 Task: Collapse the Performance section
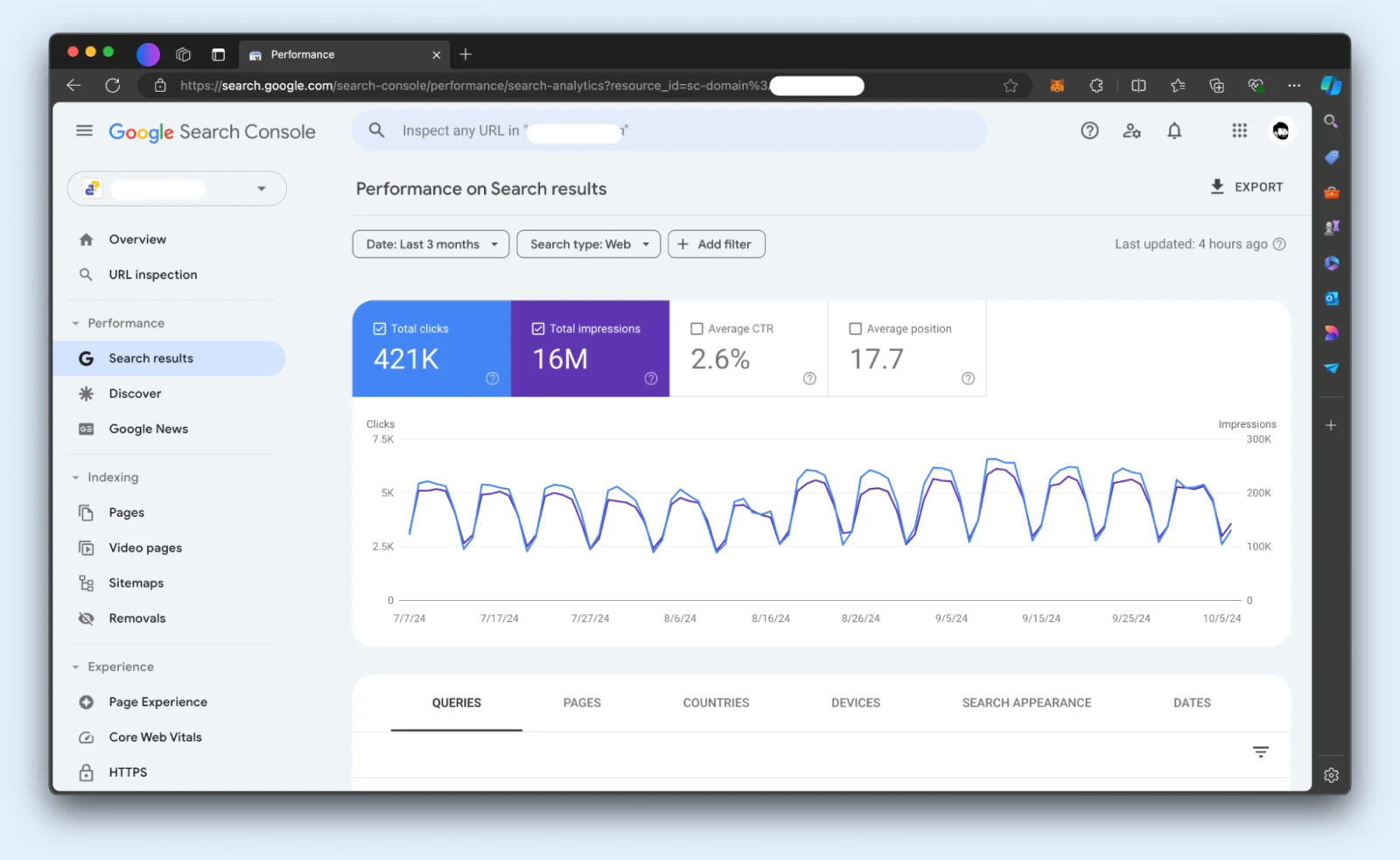pyautogui.click(x=75, y=324)
